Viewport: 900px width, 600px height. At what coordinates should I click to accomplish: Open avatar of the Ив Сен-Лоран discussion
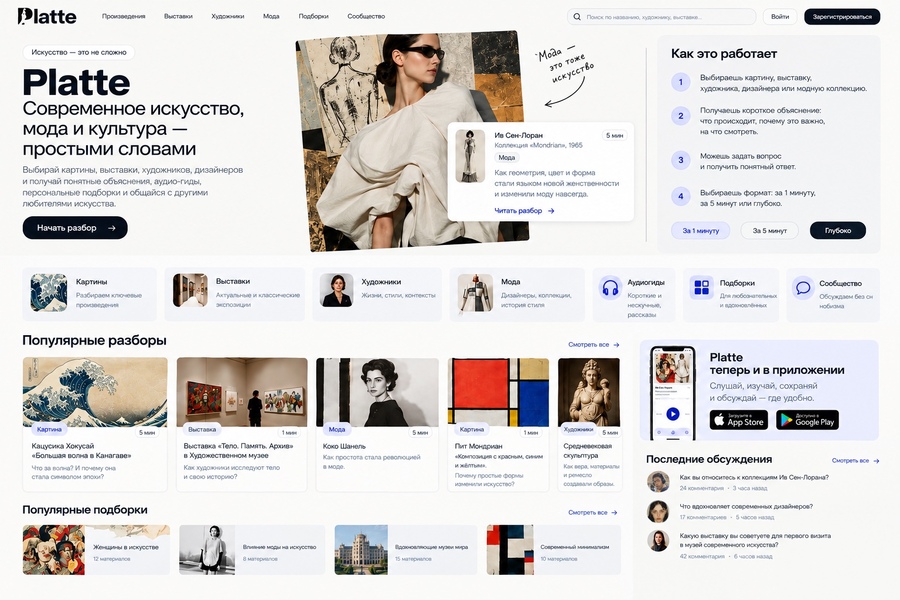coord(658,482)
